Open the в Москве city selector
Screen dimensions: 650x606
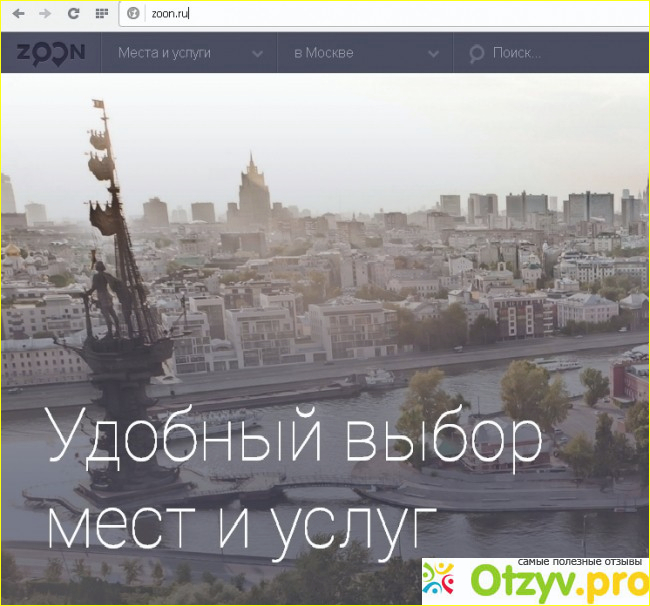[x=323, y=53]
